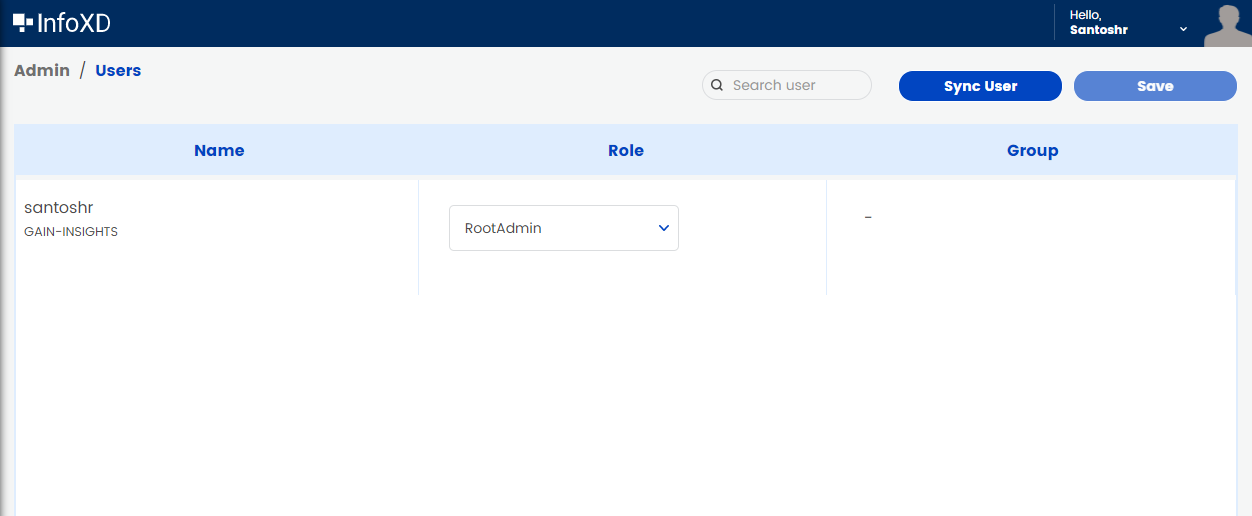Image resolution: width=1252 pixels, height=516 pixels.
Task: Expand the Santoshr account menu chevron
Action: click(1183, 29)
